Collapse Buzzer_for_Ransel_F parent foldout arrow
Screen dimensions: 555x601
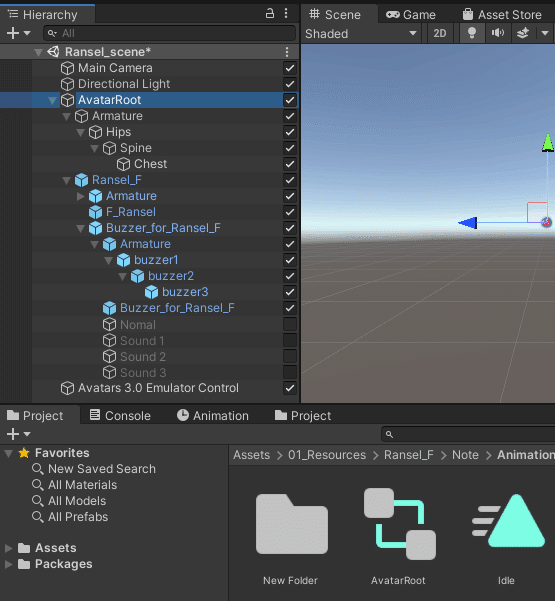click(x=80, y=228)
